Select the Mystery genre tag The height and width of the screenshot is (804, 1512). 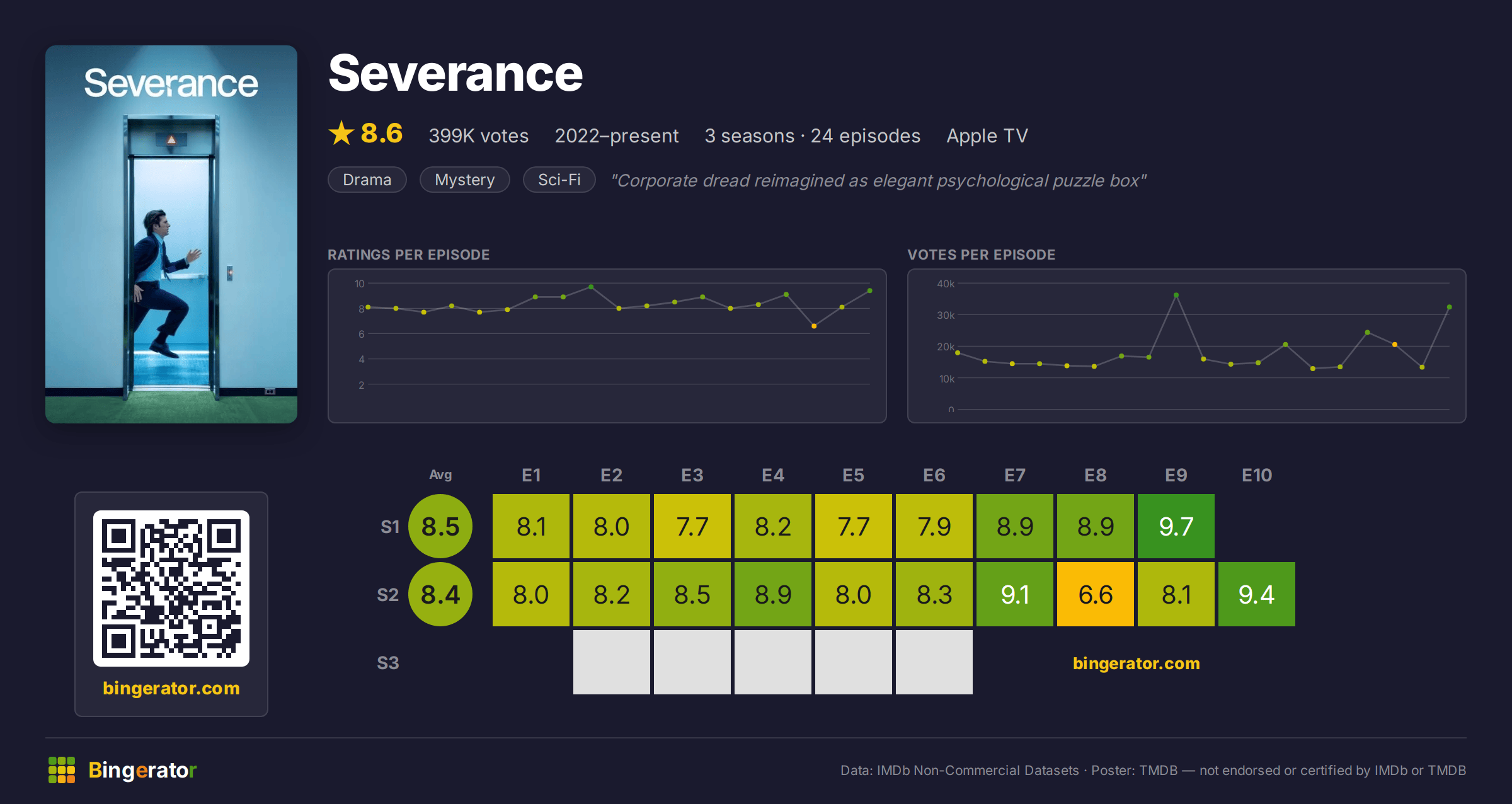(465, 180)
